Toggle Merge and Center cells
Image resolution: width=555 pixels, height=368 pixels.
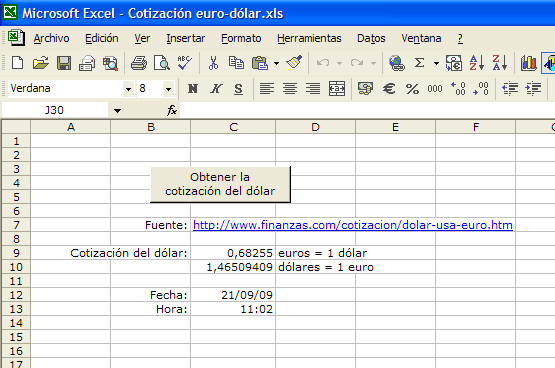(337, 88)
